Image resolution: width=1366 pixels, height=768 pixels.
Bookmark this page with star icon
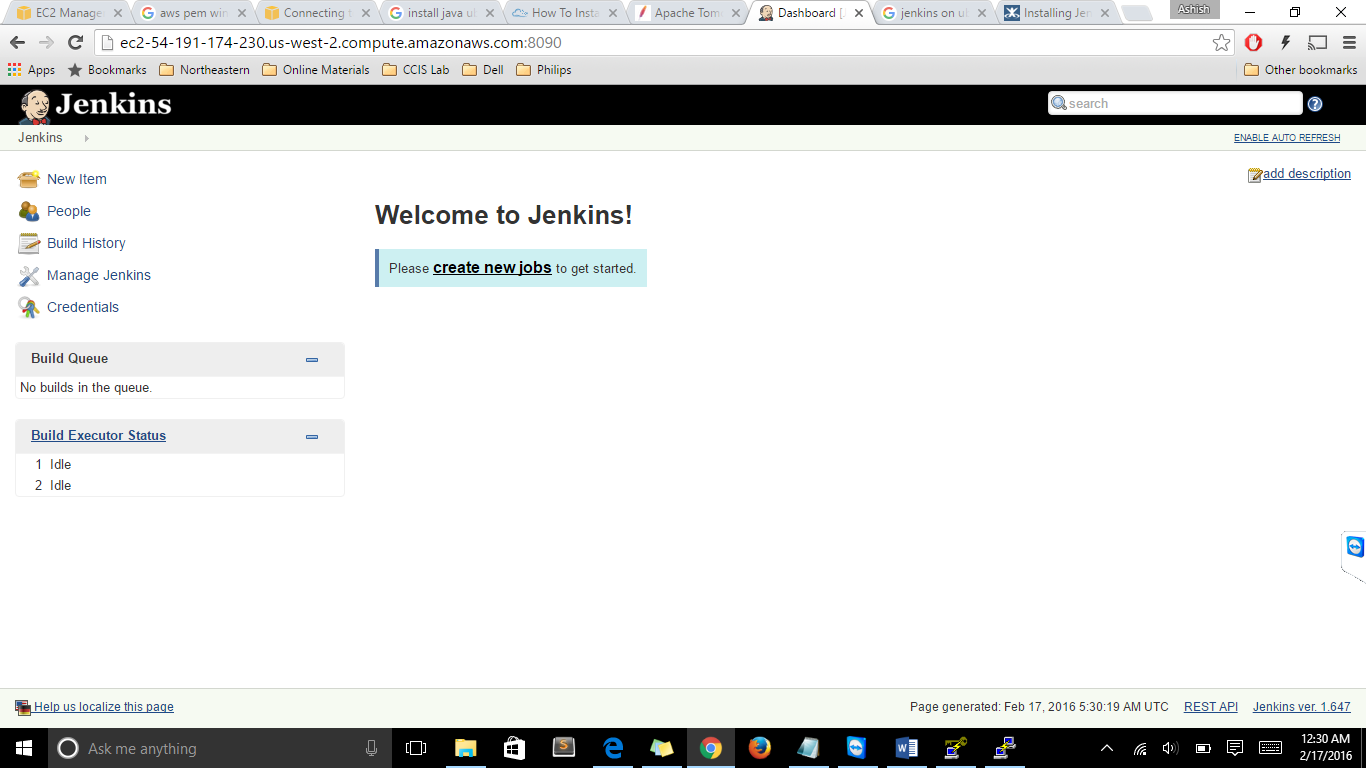[x=1221, y=43]
